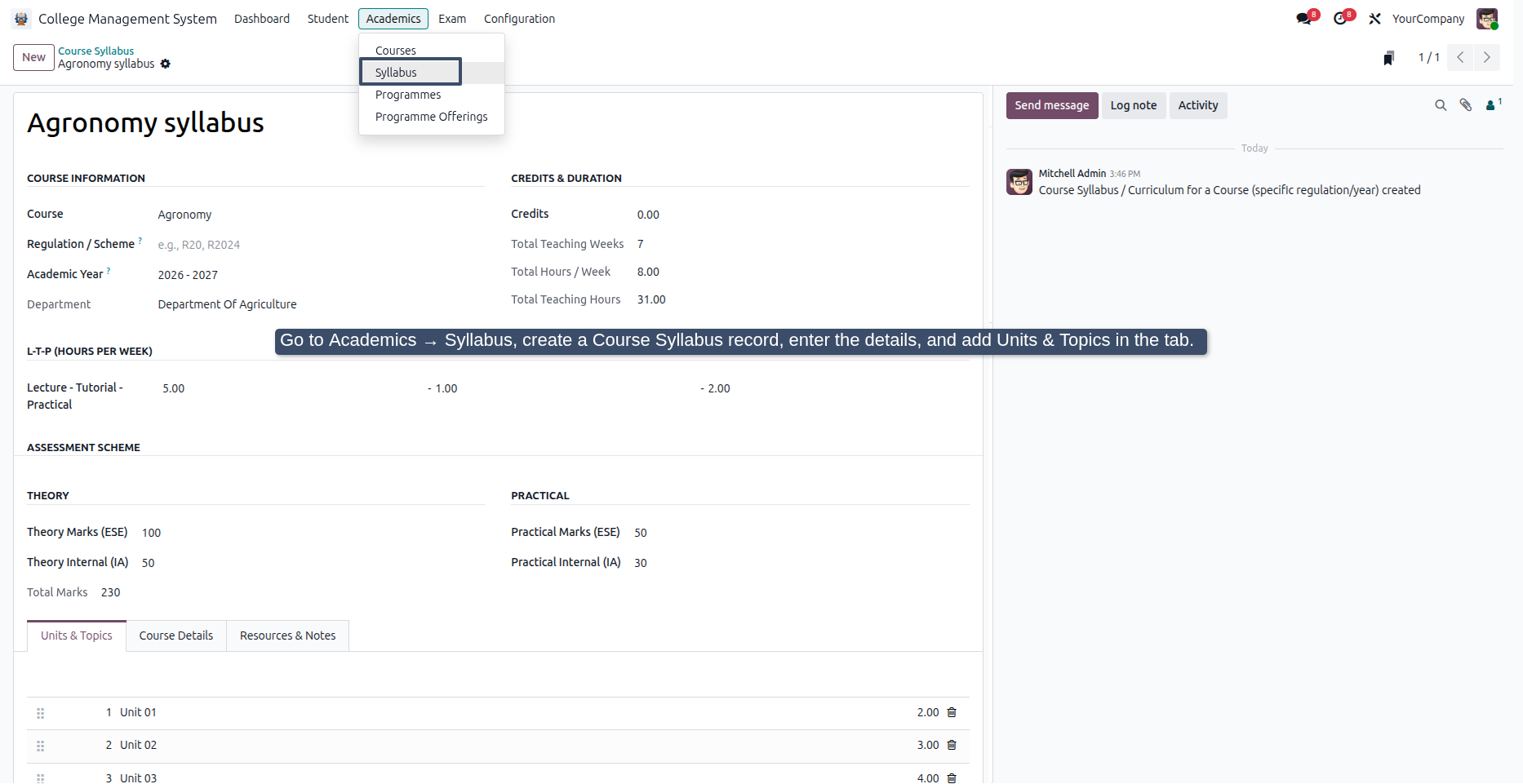Click the drag handle of Unit 02
The width and height of the screenshot is (1523, 784).
click(41, 746)
